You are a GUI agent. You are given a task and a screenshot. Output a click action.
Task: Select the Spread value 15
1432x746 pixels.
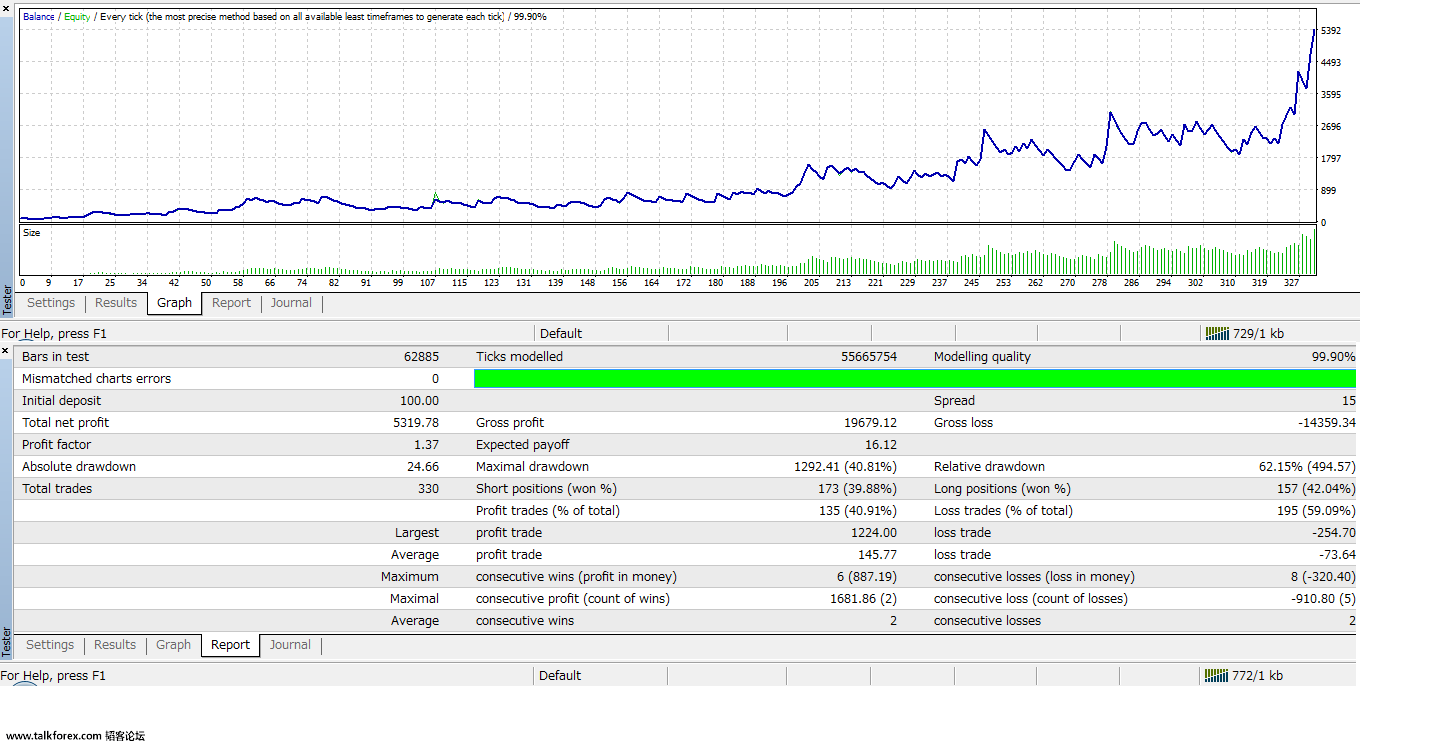(1349, 401)
